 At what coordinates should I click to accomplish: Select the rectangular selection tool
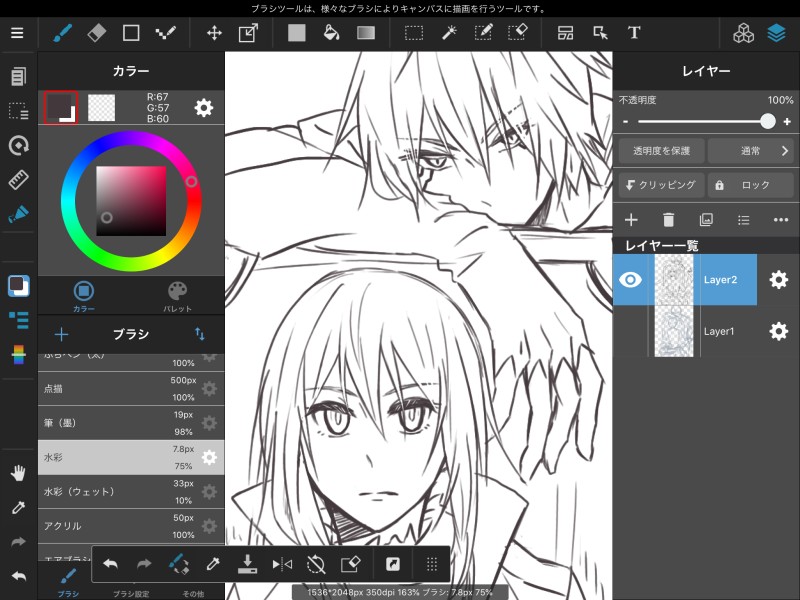tap(414, 33)
